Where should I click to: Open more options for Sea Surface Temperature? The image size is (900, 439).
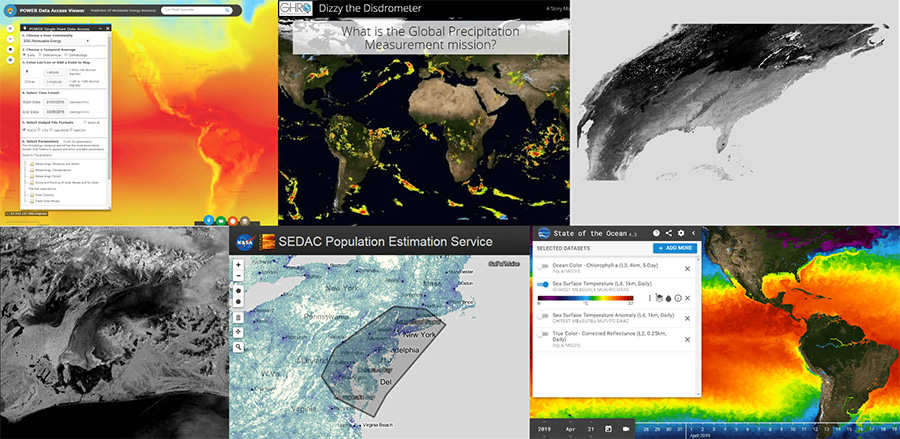(x=650, y=298)
